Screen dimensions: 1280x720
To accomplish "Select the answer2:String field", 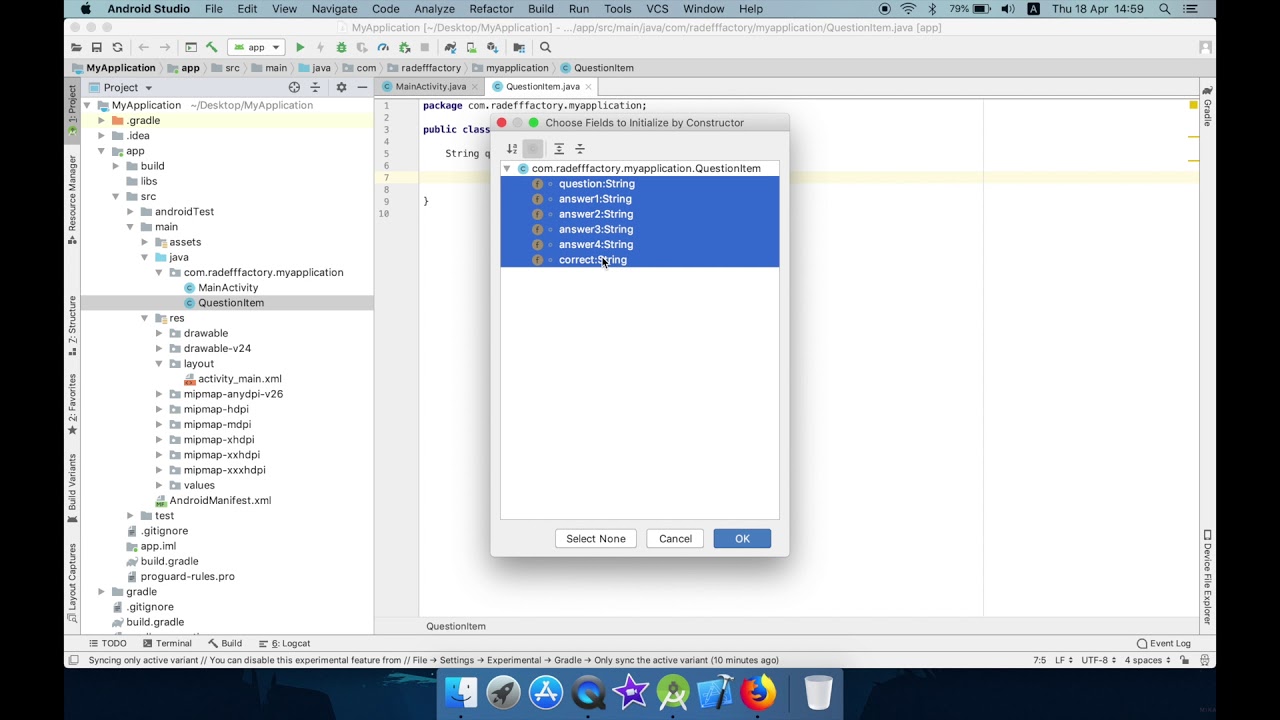I will click(640, 214).
